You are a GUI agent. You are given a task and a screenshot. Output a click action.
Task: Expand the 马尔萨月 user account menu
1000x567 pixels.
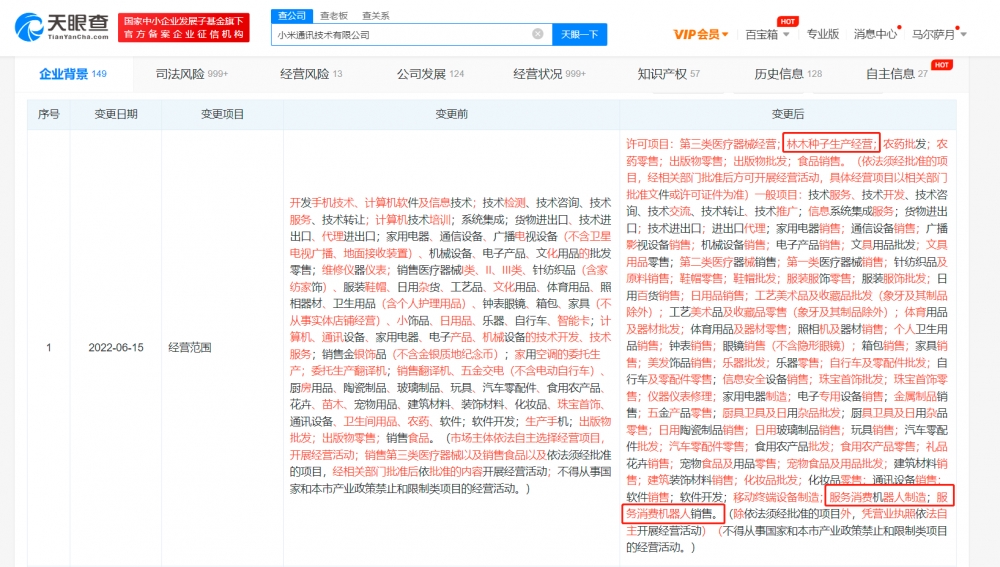pos(939,34)
